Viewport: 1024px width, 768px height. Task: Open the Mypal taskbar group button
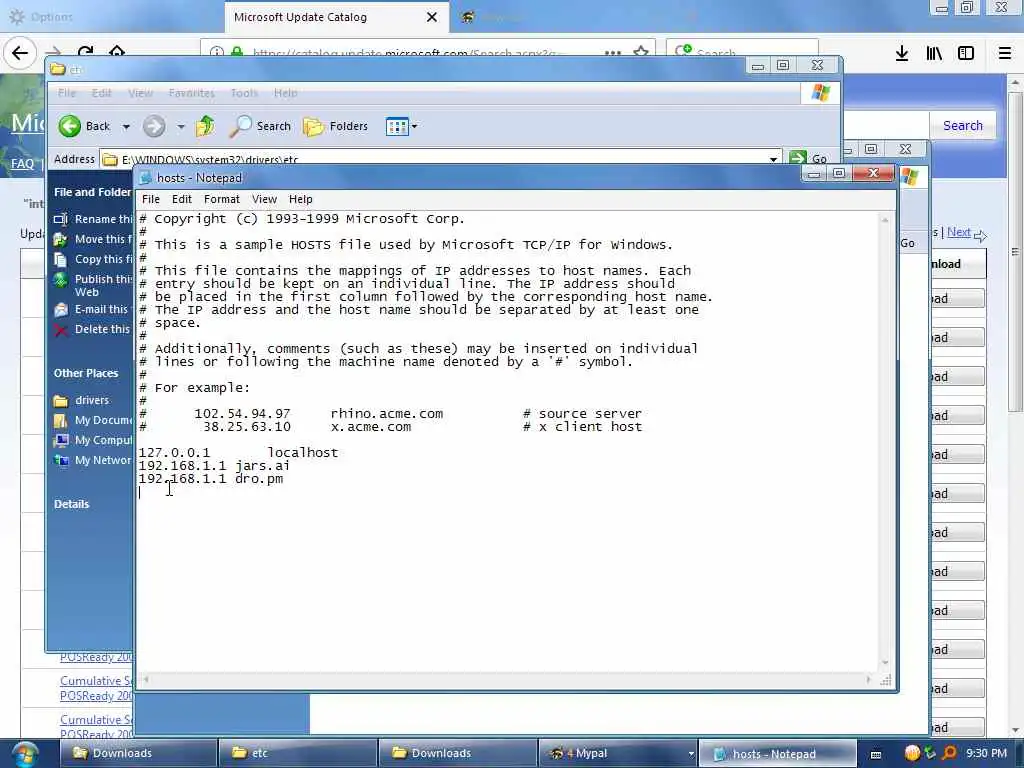click(617, 753)
